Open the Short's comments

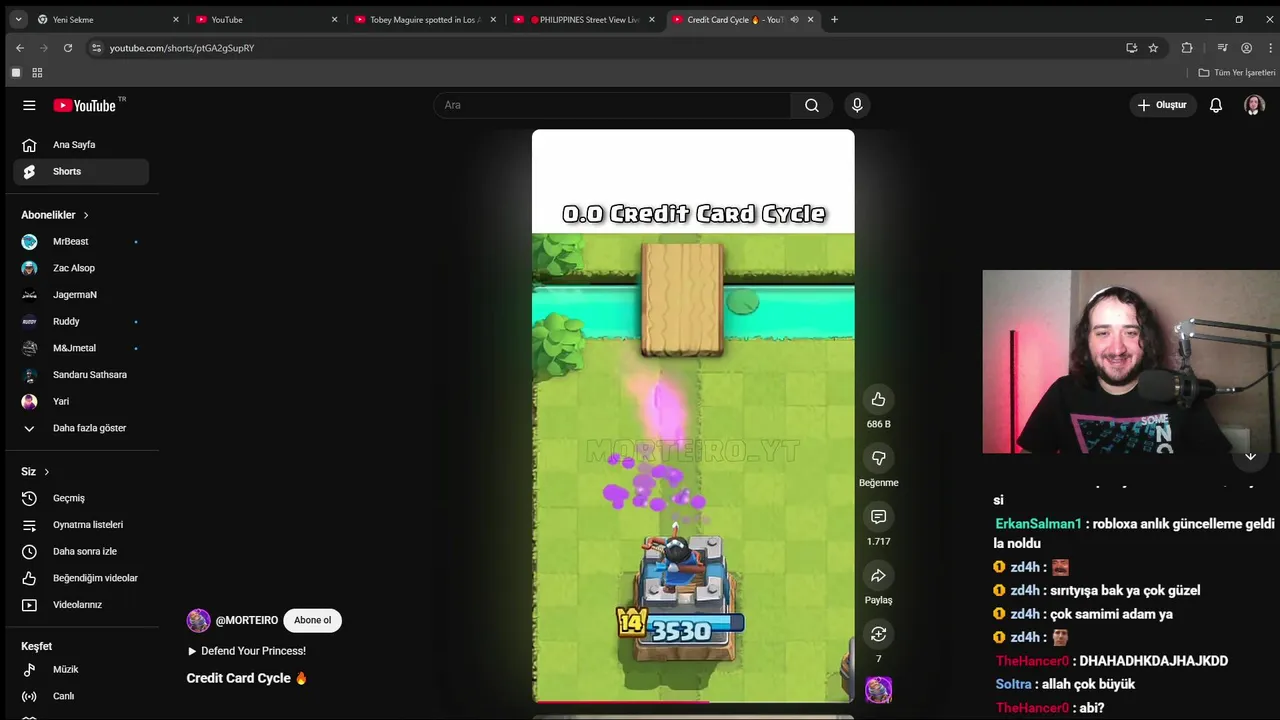878,517
